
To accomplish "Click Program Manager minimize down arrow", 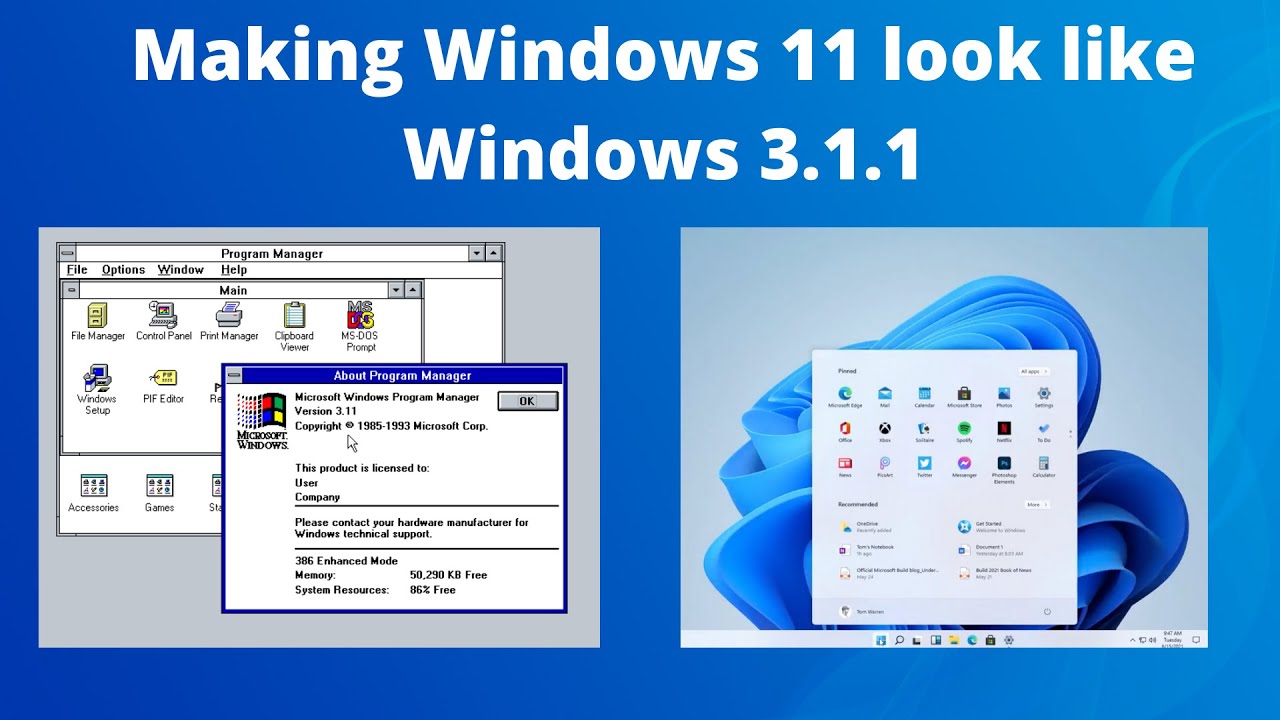I will pos(477,254).
